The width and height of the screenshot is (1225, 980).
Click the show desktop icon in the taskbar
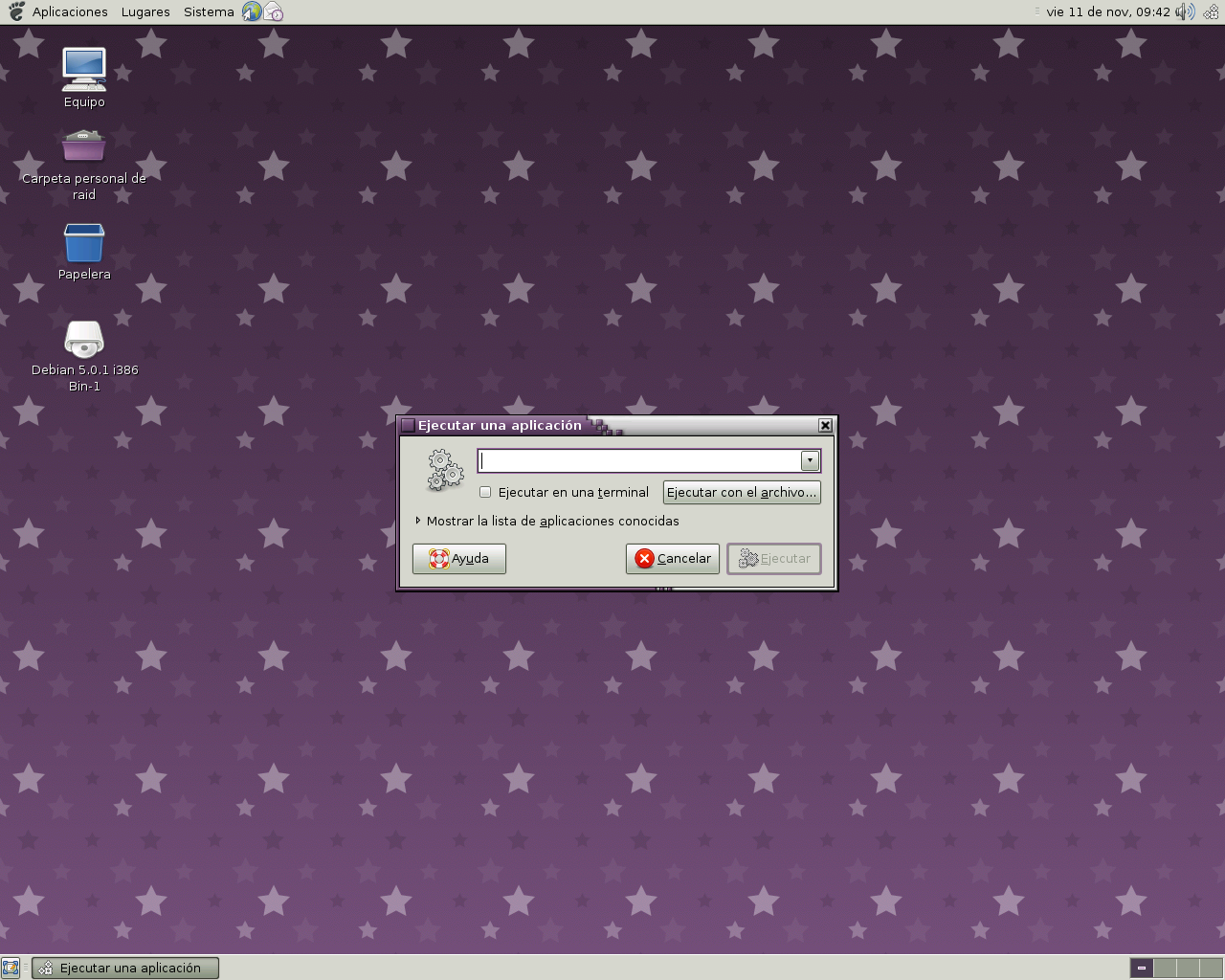[11, 968]
